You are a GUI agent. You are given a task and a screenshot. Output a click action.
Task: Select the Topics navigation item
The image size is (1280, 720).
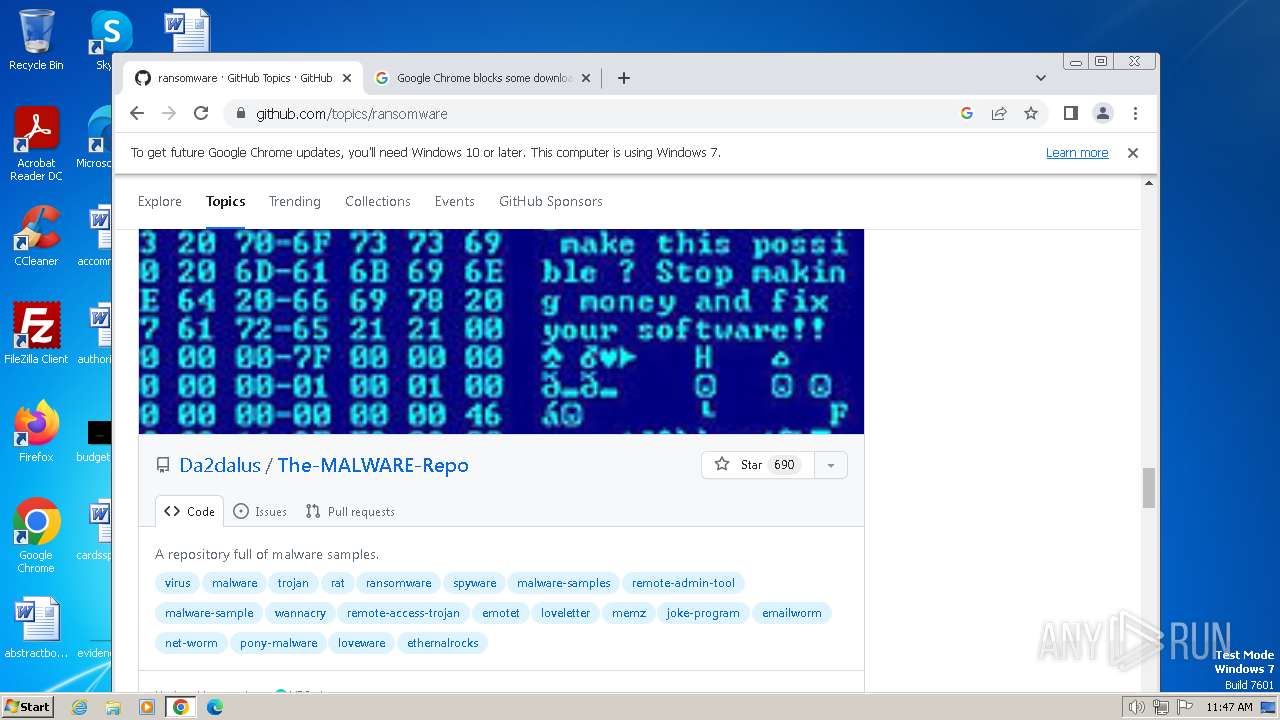point(226,201)
